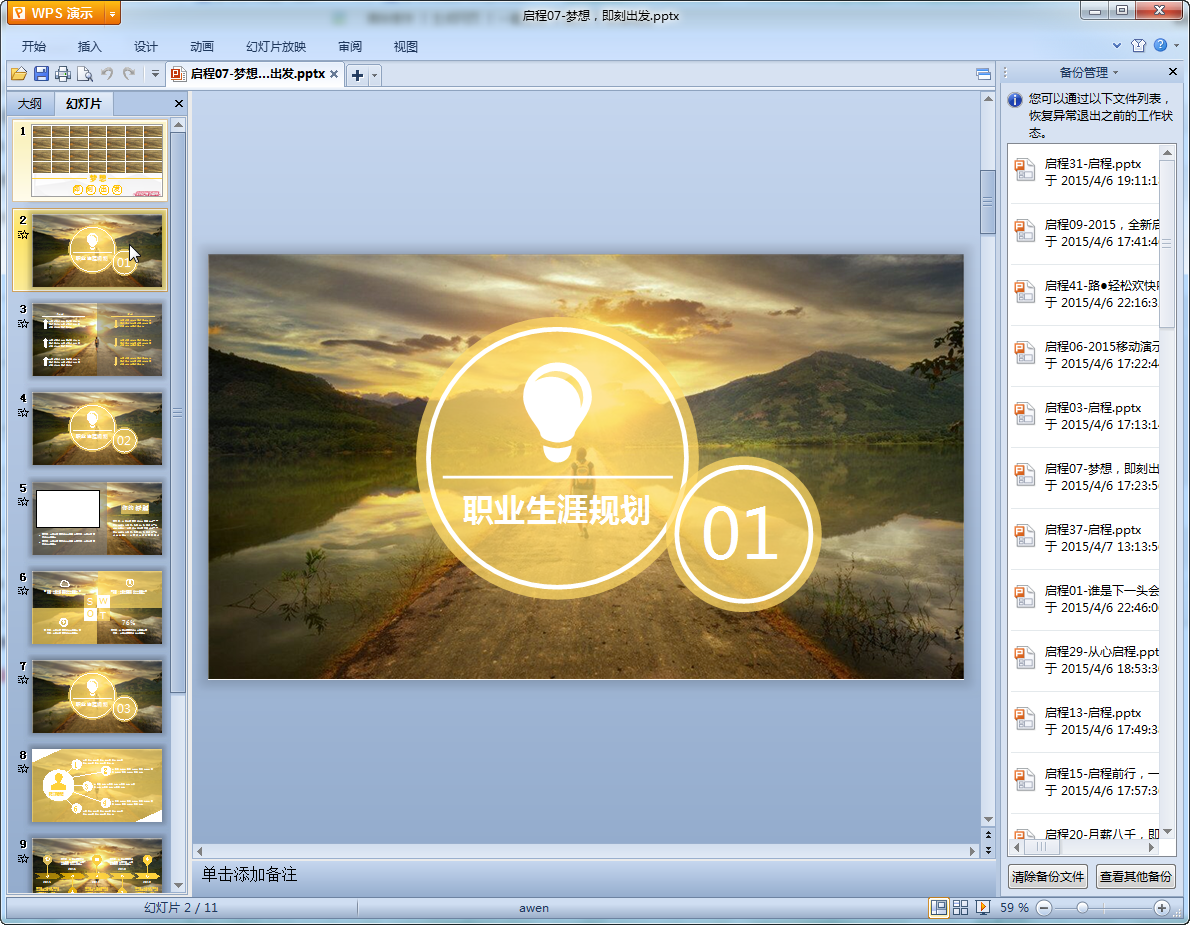This screenshot has width=1190, height=925.
Task: Open the WPS 演示 application menu arrow
Action: tap(112, 14)
